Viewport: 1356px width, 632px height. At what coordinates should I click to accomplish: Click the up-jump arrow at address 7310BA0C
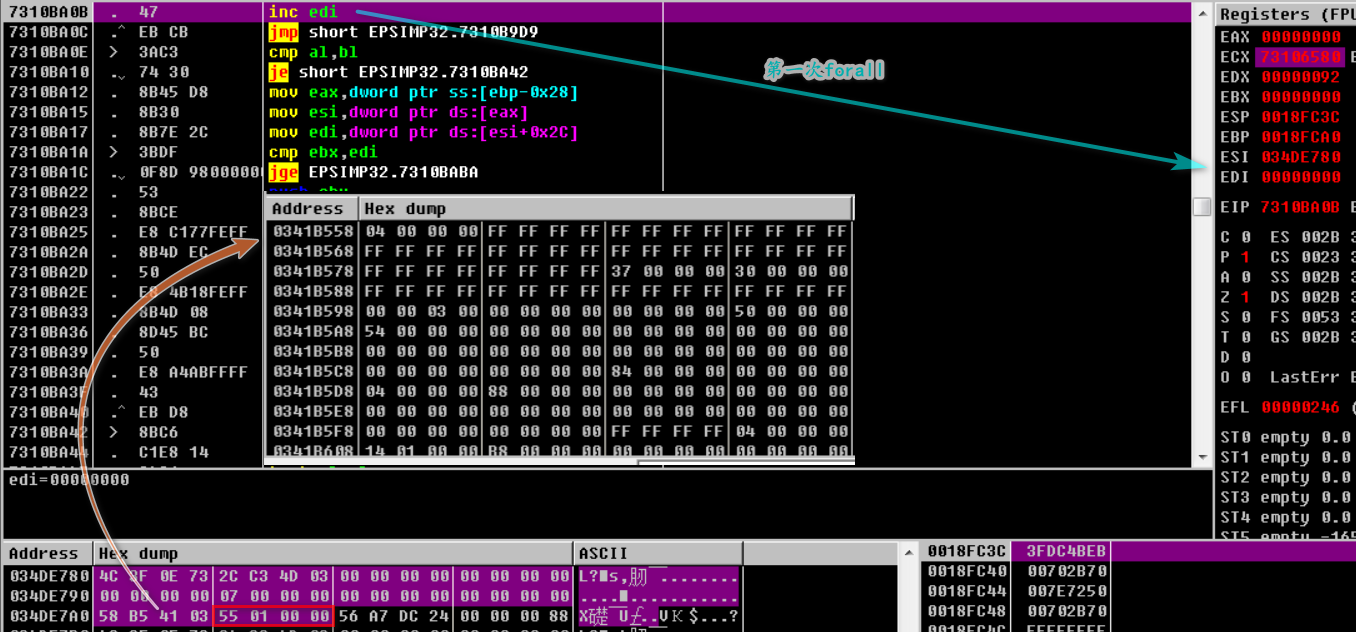coord(120,32)
